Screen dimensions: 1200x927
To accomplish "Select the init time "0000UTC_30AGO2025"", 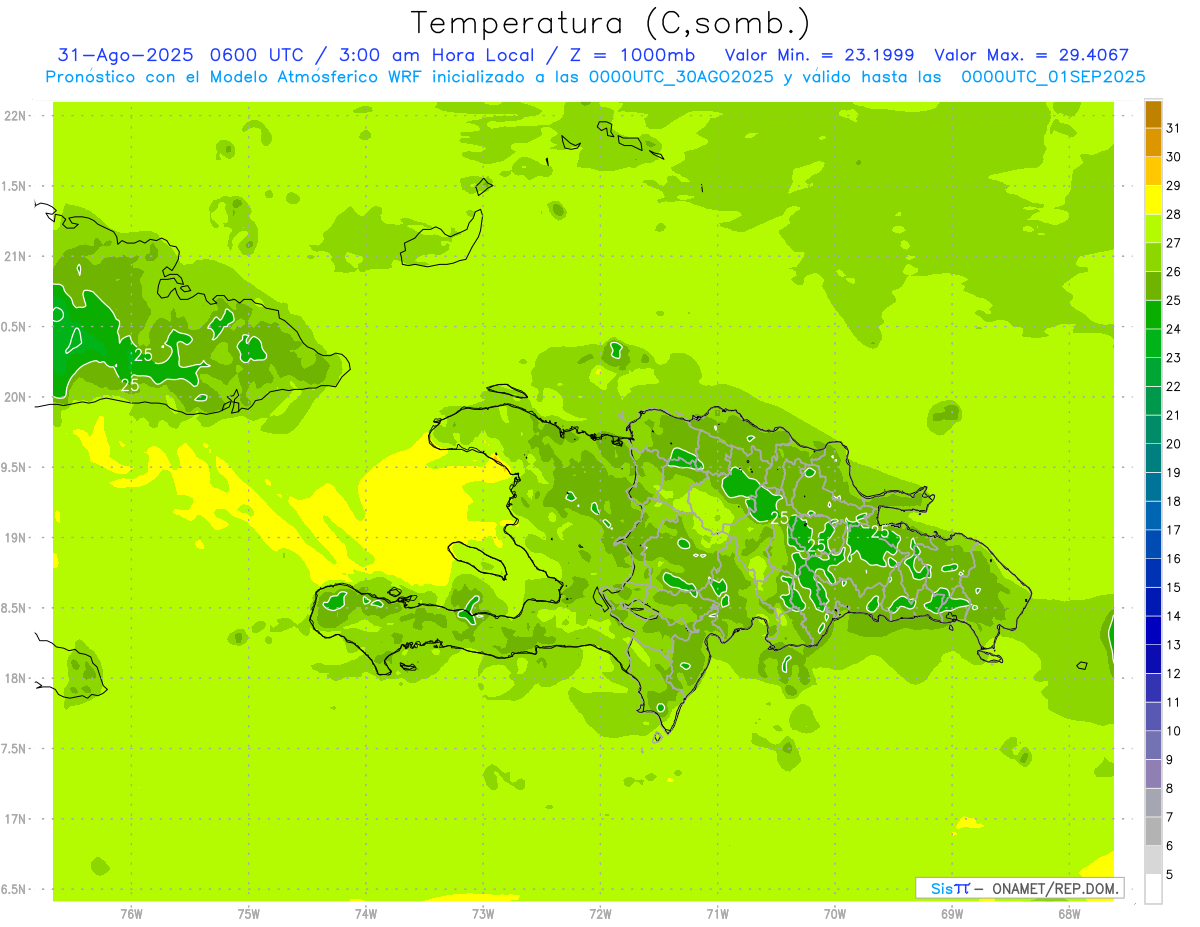I will pyautogui.click(x=681, y=77).
